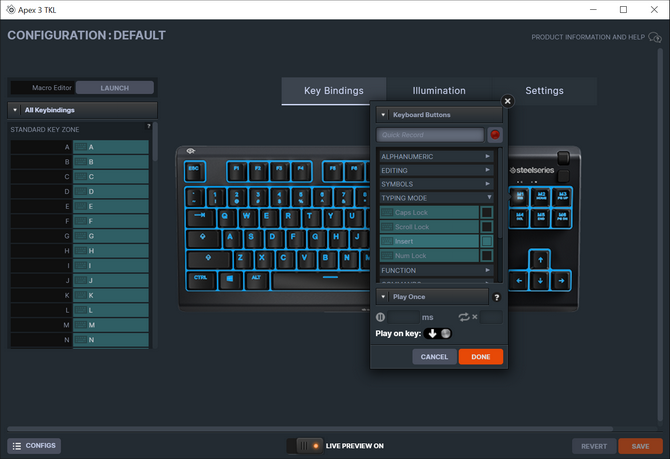Image resolution: width=670 pixels, height=459 pixels.
Task: Choose play on key press down arrow
Action: 432,333
